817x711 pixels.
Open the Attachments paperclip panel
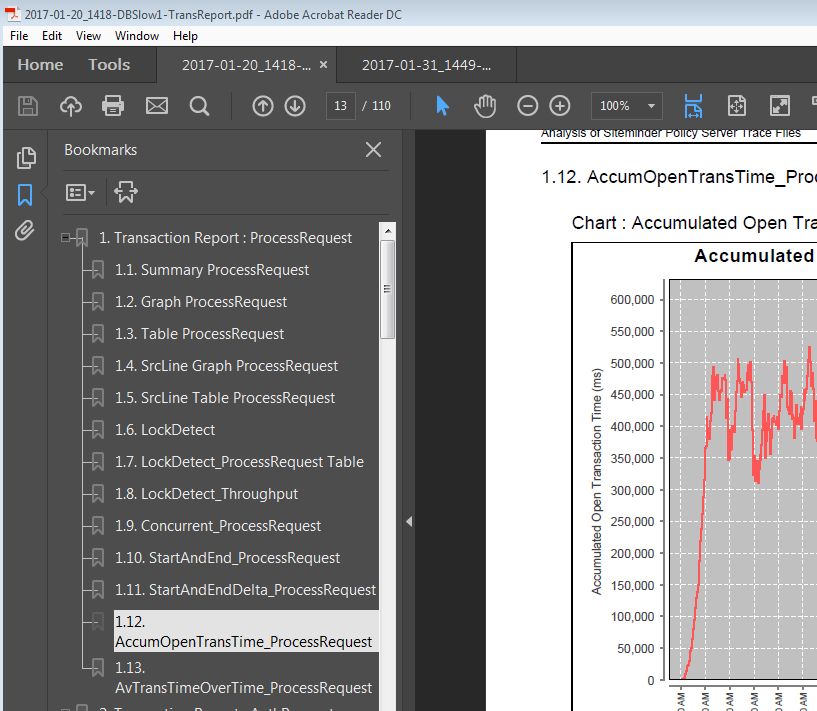tap(24, 230)
